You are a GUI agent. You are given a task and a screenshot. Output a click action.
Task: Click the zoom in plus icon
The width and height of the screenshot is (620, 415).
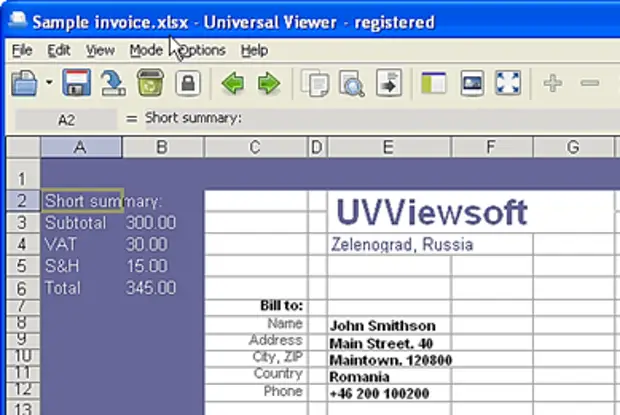(x=553, y=83)
